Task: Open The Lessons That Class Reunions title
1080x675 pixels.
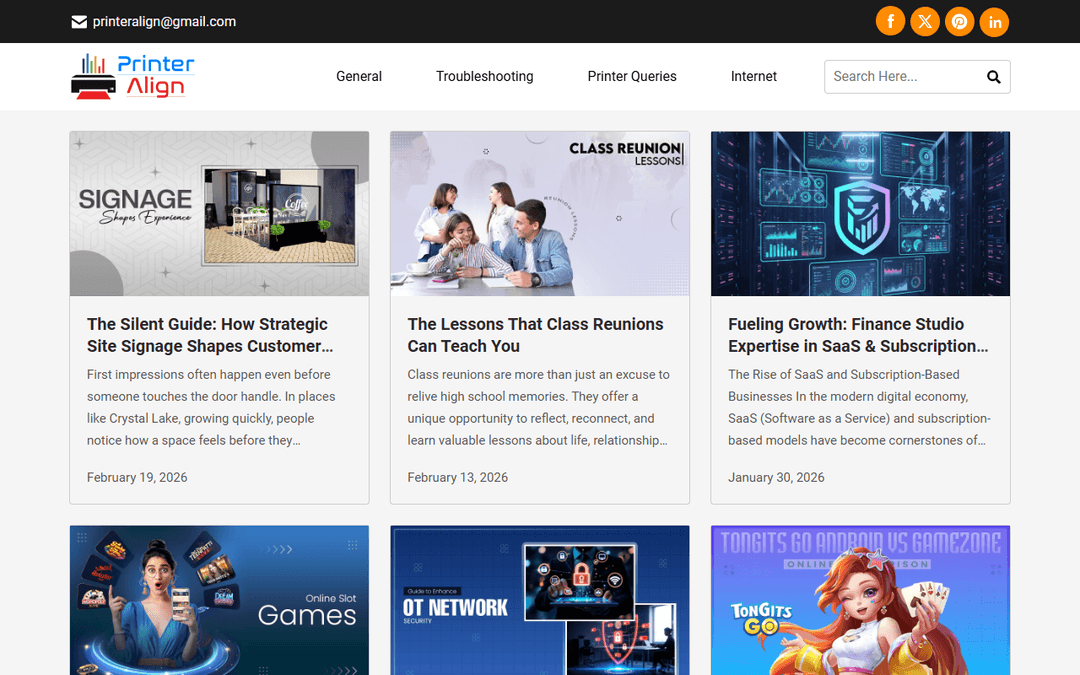Action: pos(535,335)
